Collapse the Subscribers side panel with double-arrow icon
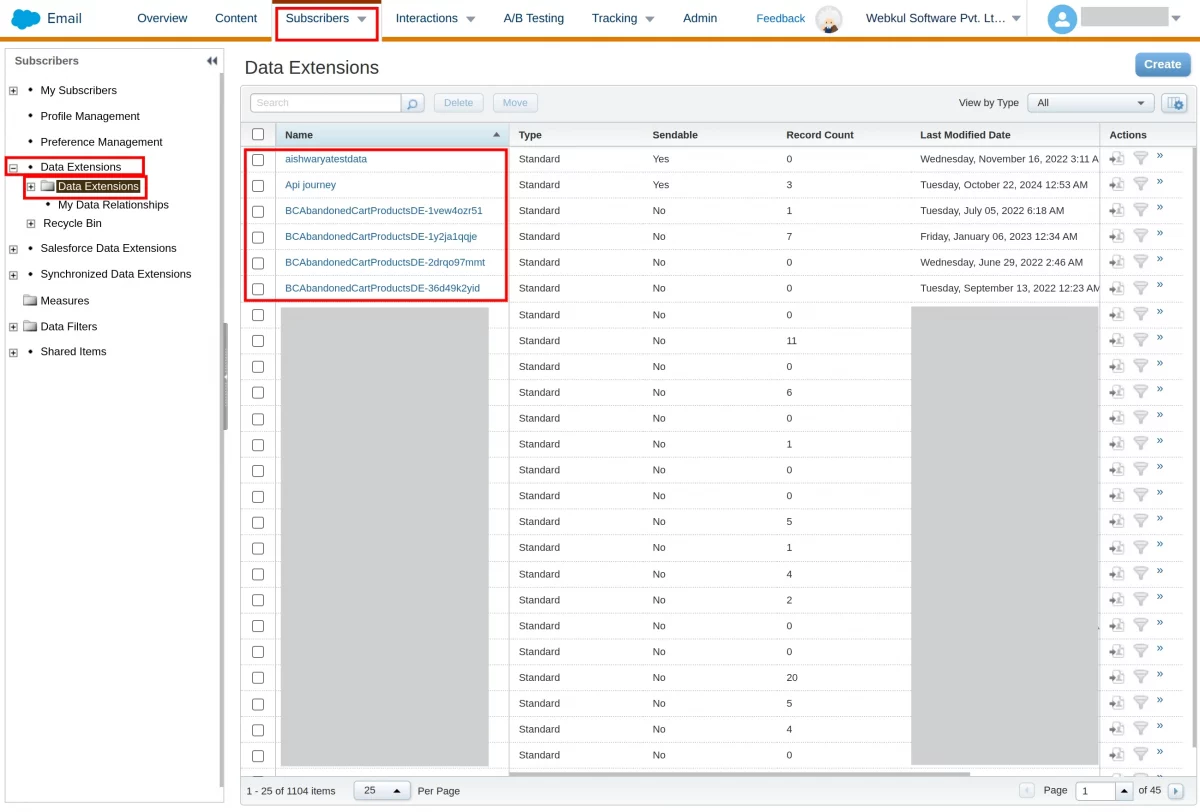The height and width of the screenshot is (812, 1200). point(212,61)
